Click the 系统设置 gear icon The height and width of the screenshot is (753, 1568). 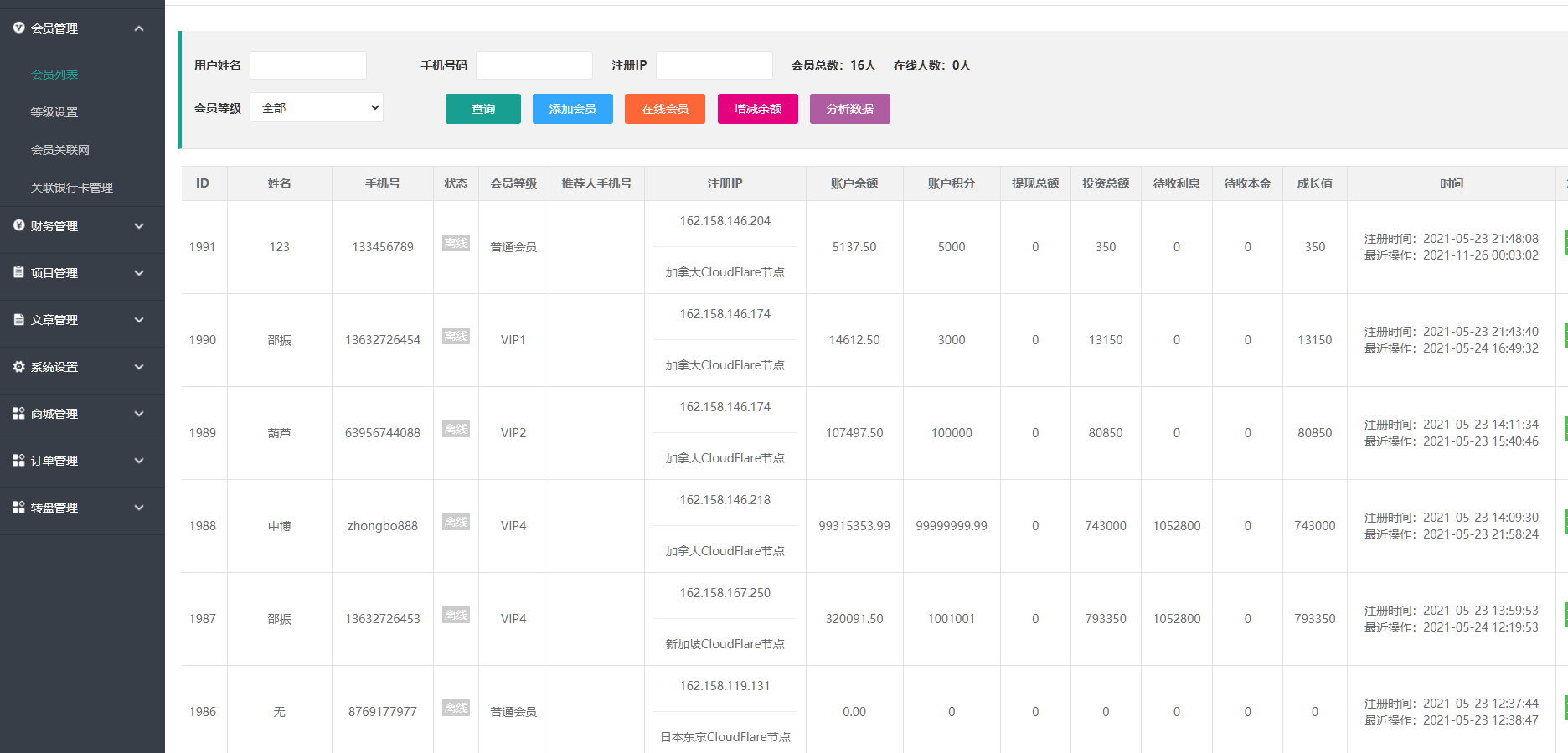pos(18,366)
